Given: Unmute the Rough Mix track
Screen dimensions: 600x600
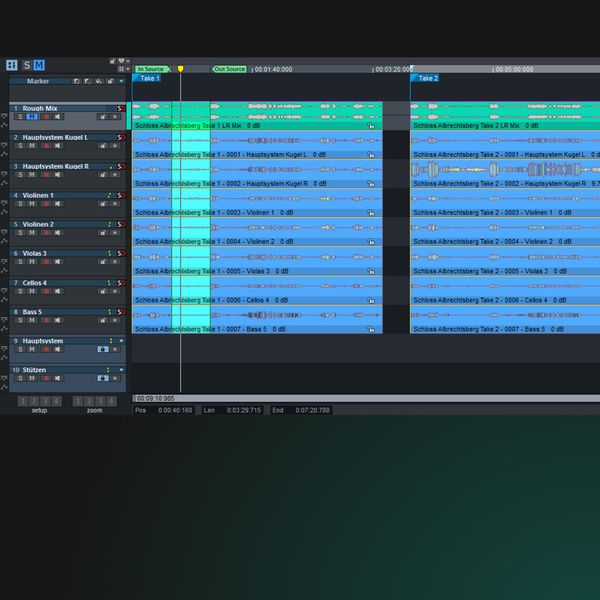Looking at the screenshot, I should (x=32, y=117).
